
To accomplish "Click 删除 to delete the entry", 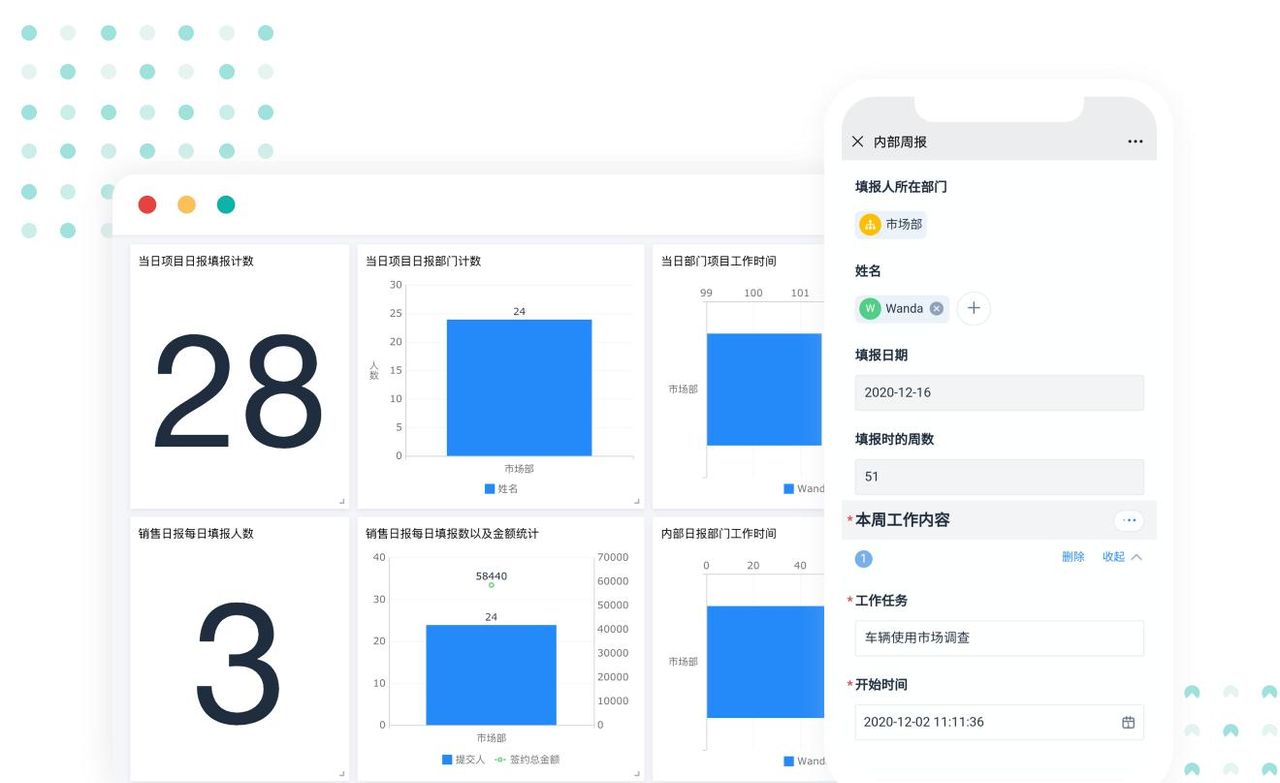I will coord(1073,557).
